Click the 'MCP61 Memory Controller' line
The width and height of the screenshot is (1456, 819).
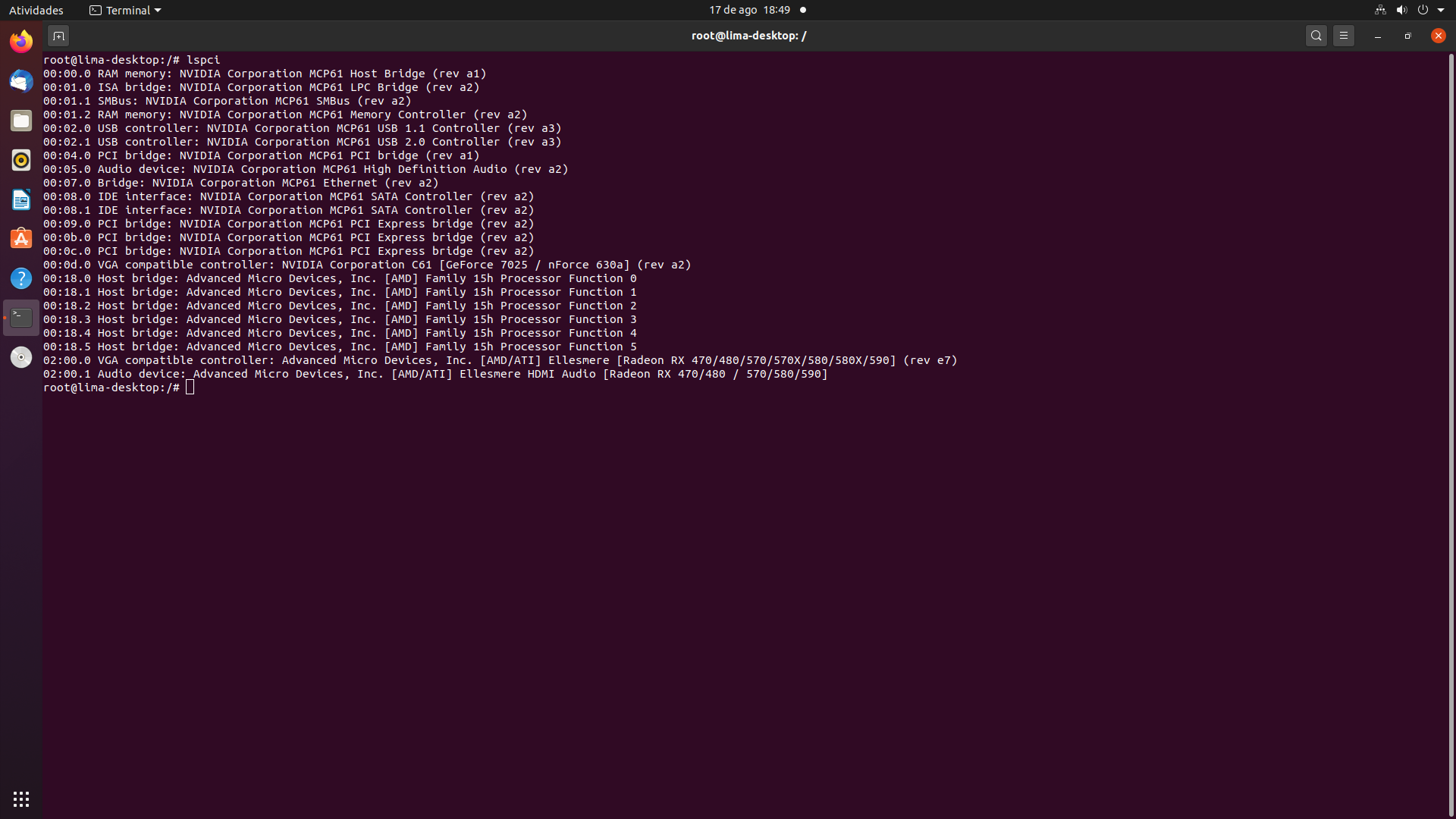[285, 115]
